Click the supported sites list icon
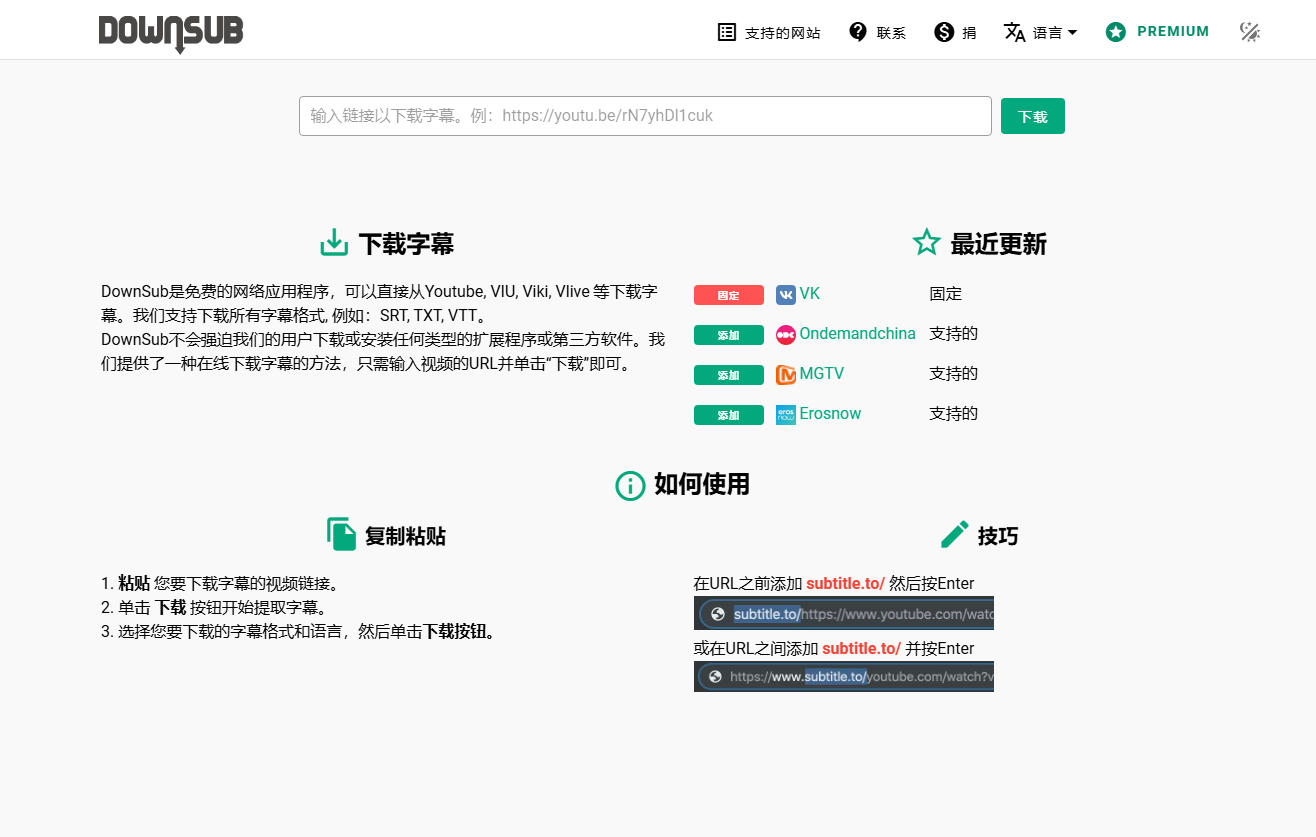Viewport: 1316px width, 837px height. pos(727,32)
